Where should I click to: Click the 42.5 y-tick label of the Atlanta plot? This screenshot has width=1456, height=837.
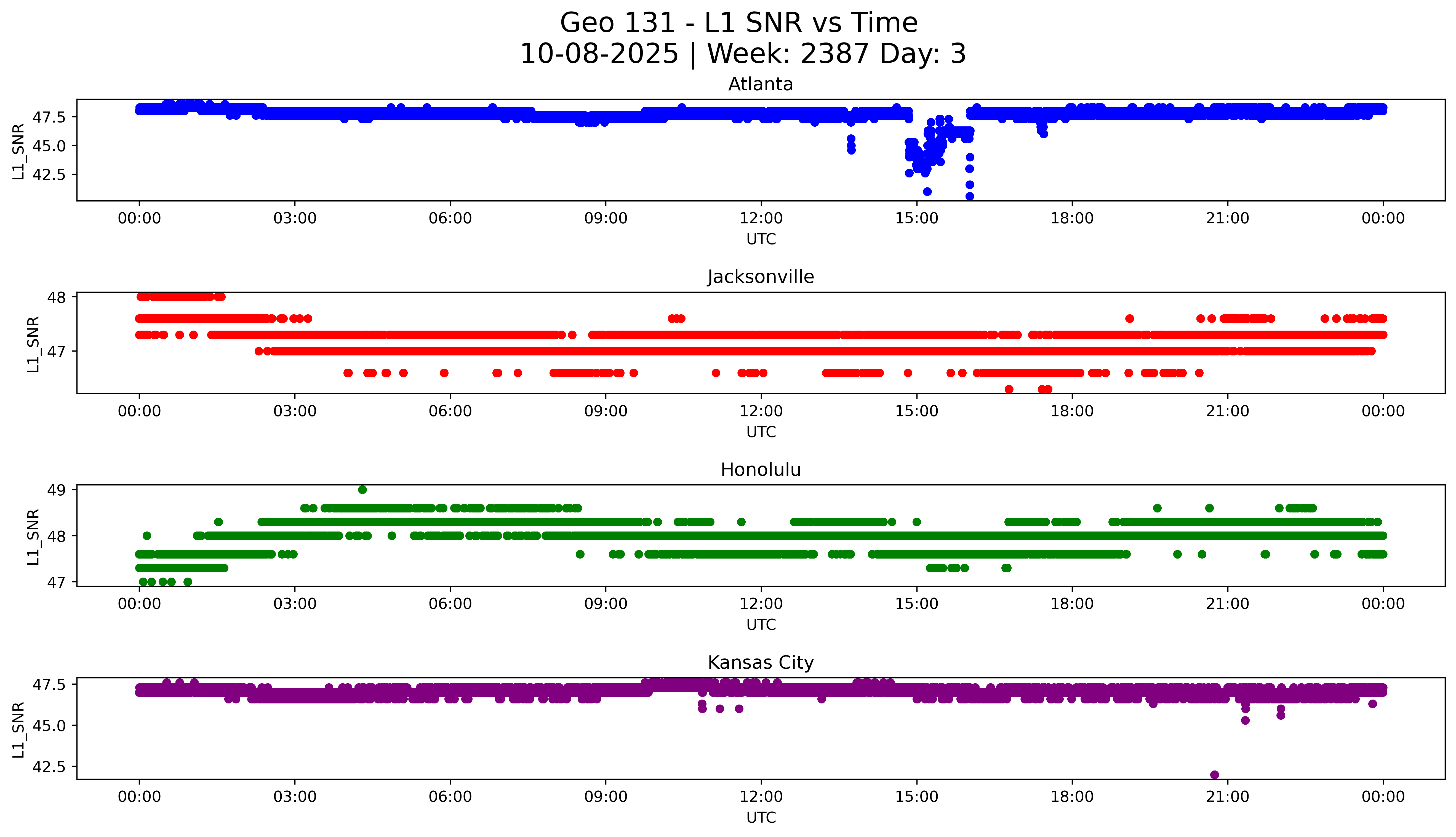49,174
